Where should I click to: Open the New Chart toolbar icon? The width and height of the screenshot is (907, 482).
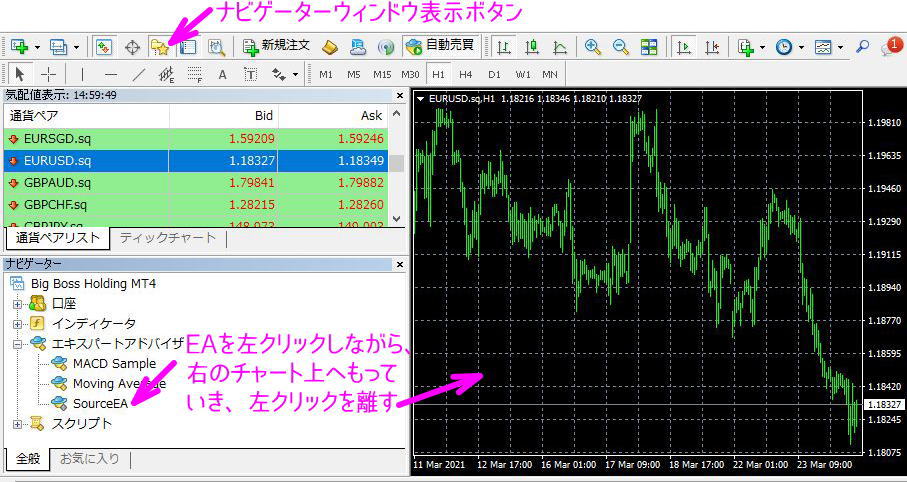coord(19,47)
